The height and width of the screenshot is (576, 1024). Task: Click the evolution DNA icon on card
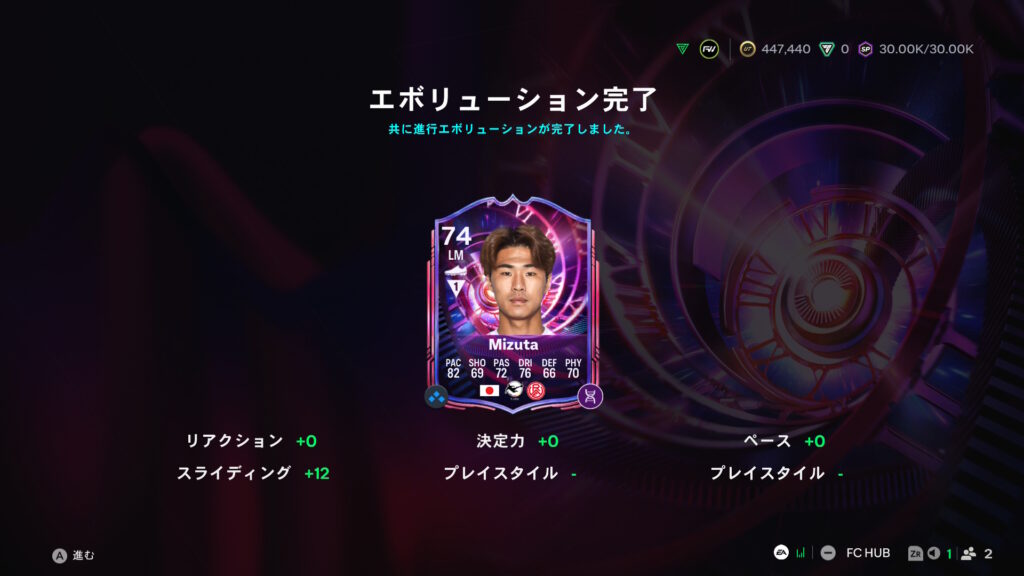click(590, 396)
